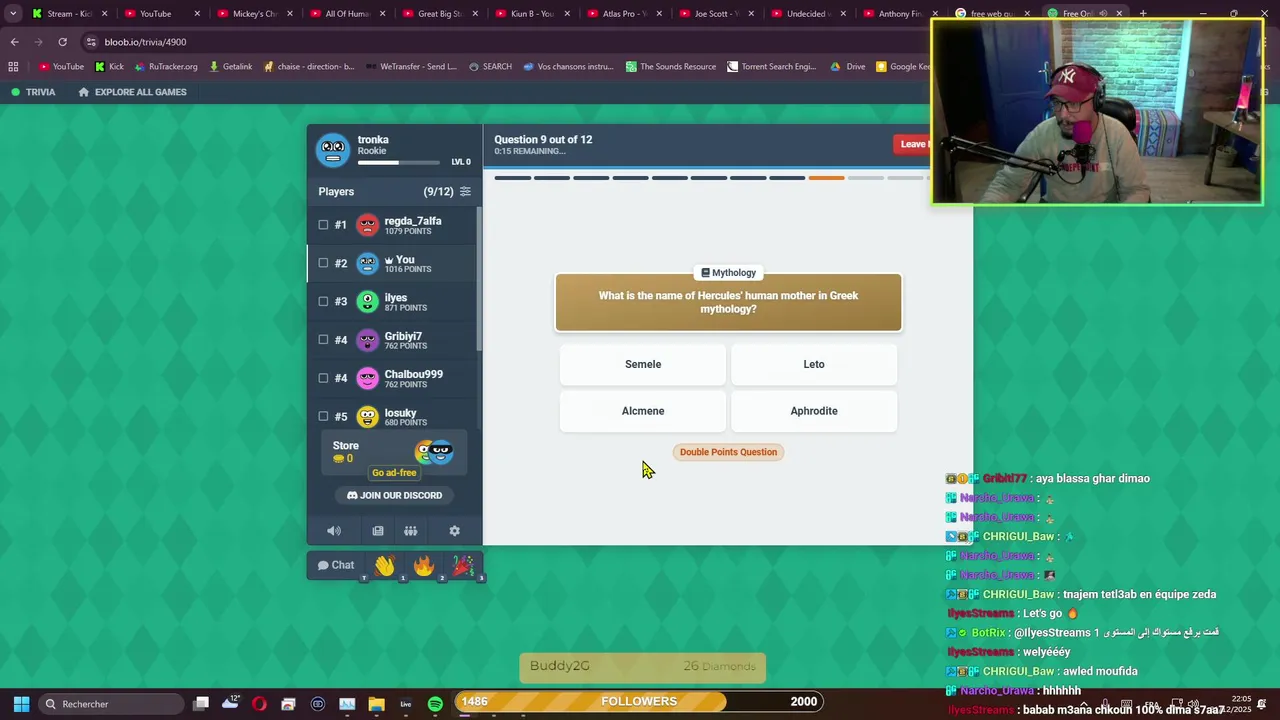This screenshot has width=1280, height=720.
Task: Check the box for ilyes
Action: click(323, 301)
